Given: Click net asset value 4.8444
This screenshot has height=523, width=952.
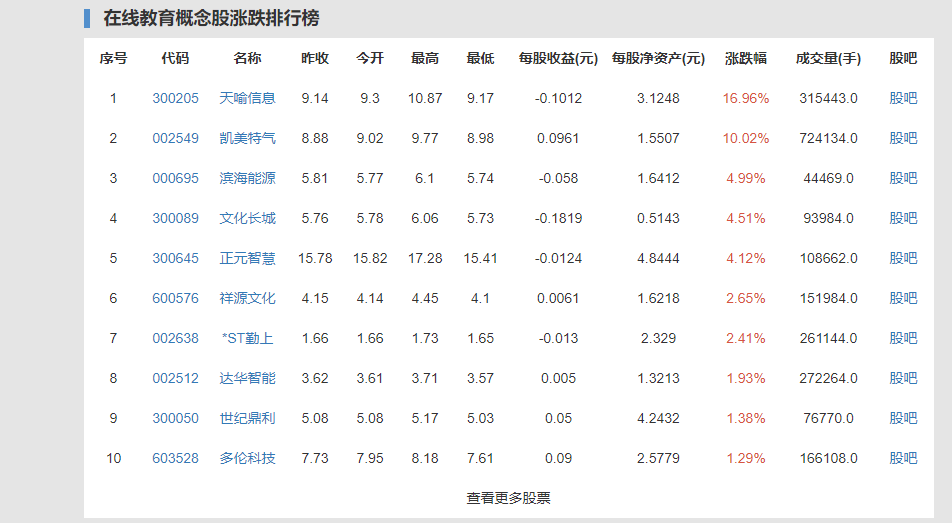Looking at the screenshot, I should coord(658,259).
